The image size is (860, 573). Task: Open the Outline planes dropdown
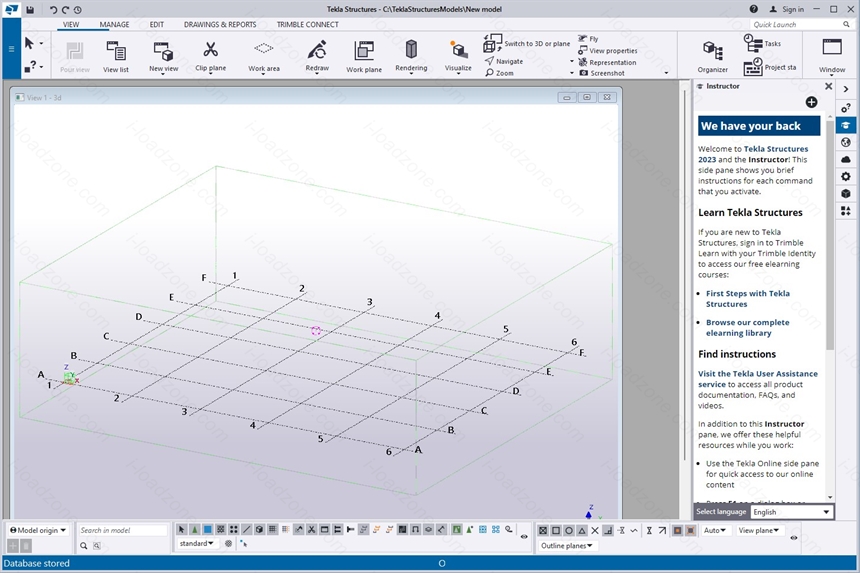click(x=567, y=546)
